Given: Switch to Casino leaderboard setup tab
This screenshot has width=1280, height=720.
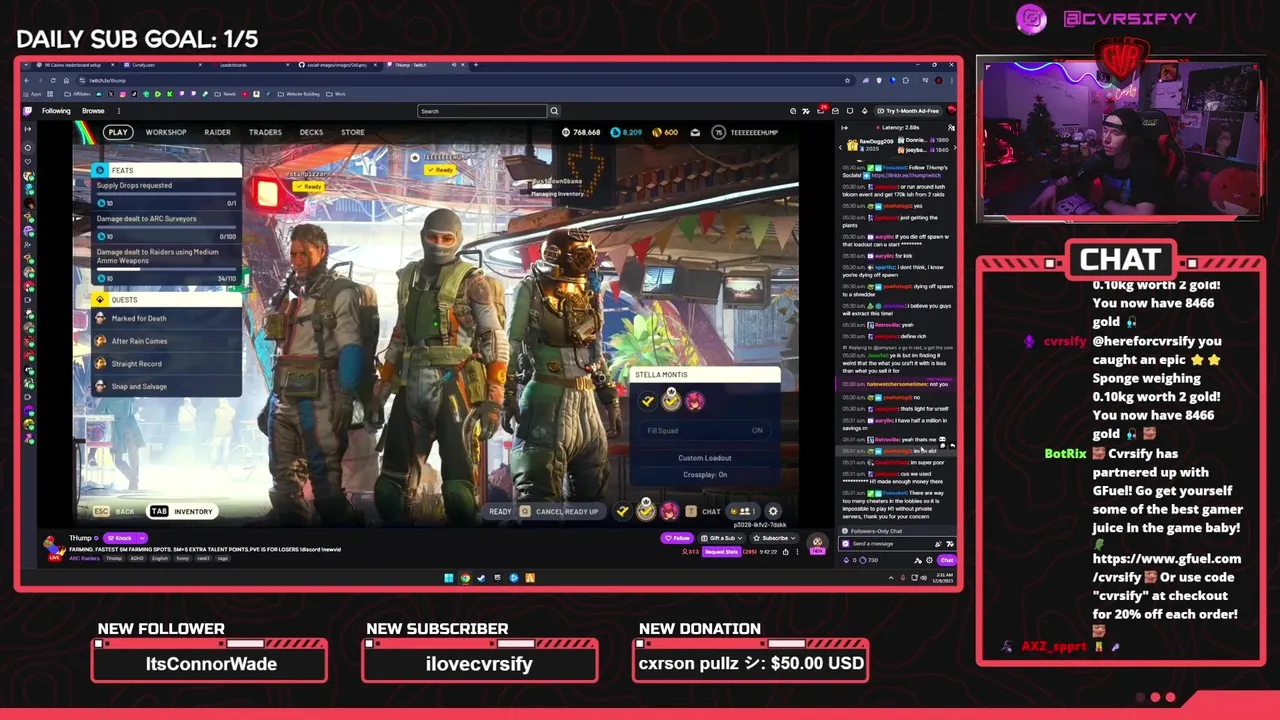Looking at the screenshot, I should (76, 65).
